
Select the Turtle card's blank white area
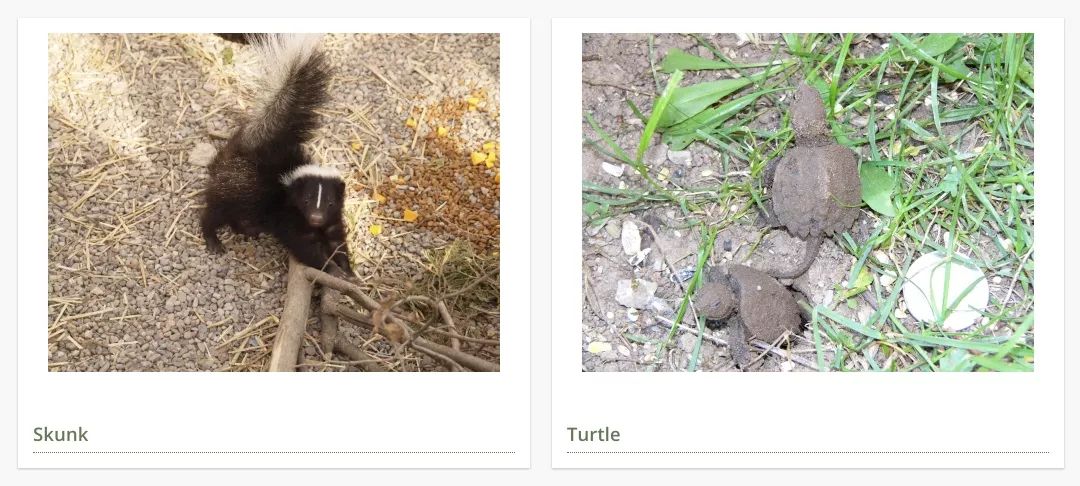pos(807,398)
